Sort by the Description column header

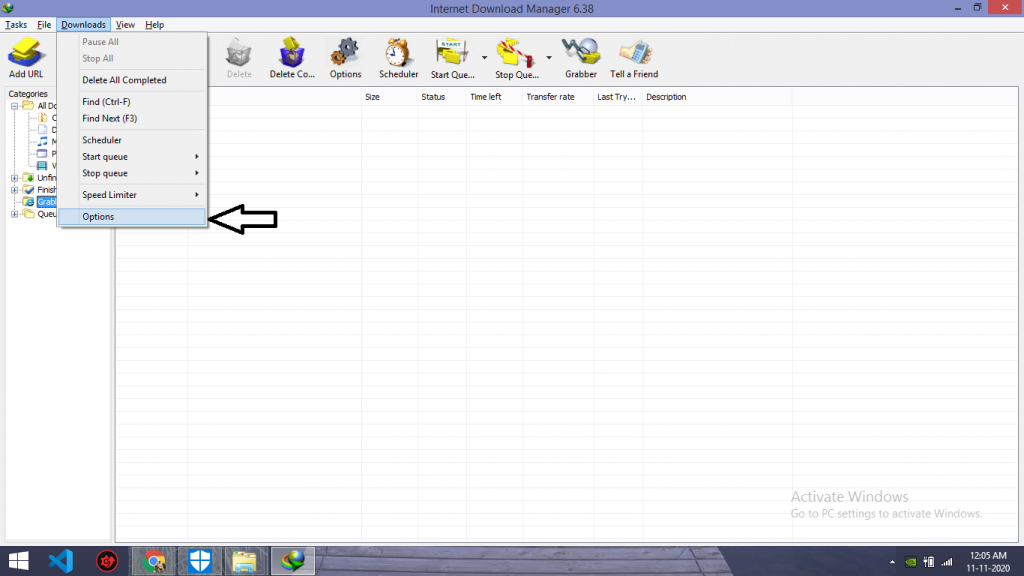717,97
